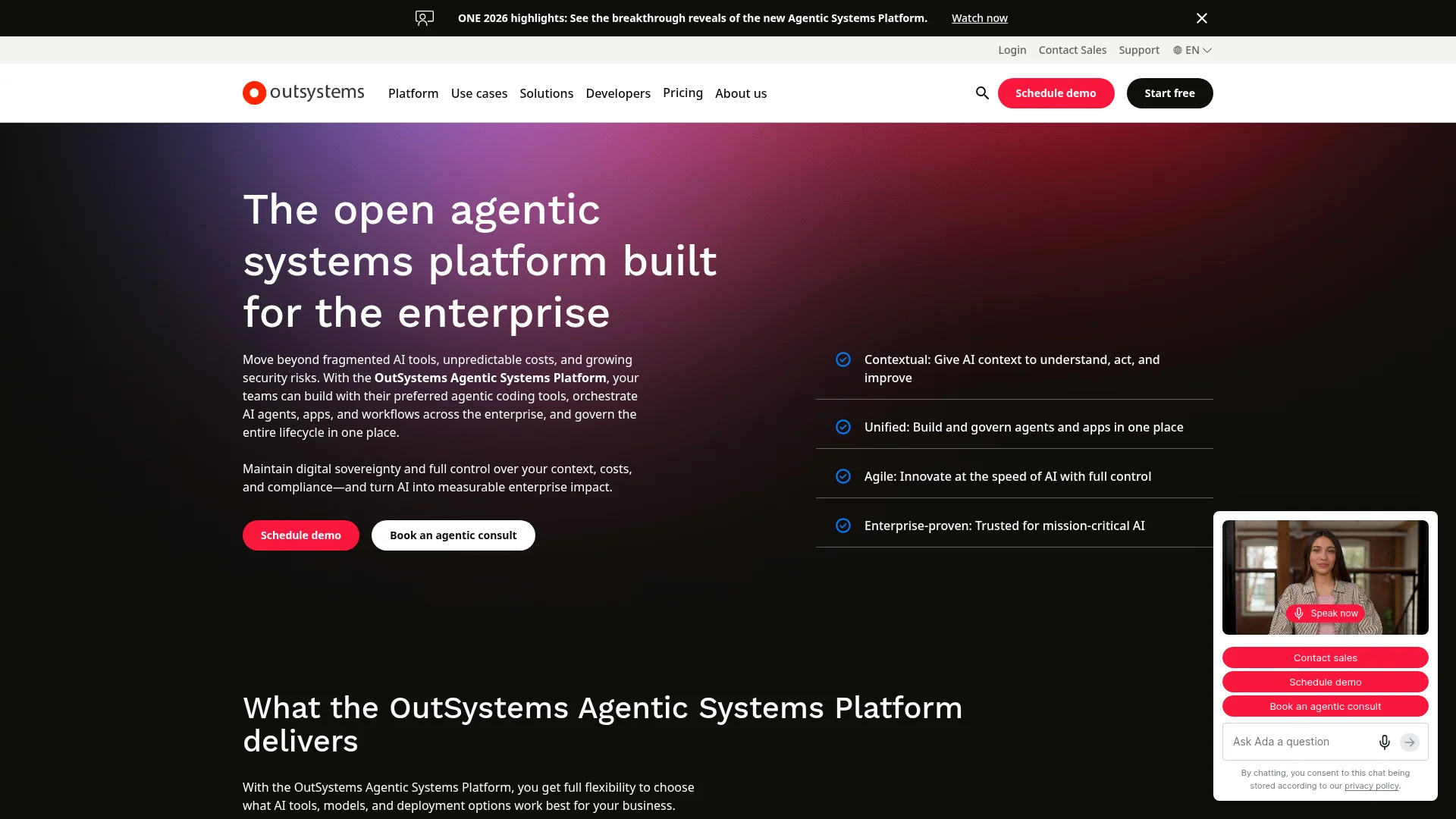Click the globe language icon
This screenshot has height=819, width=1456.
click(1178, 50)
